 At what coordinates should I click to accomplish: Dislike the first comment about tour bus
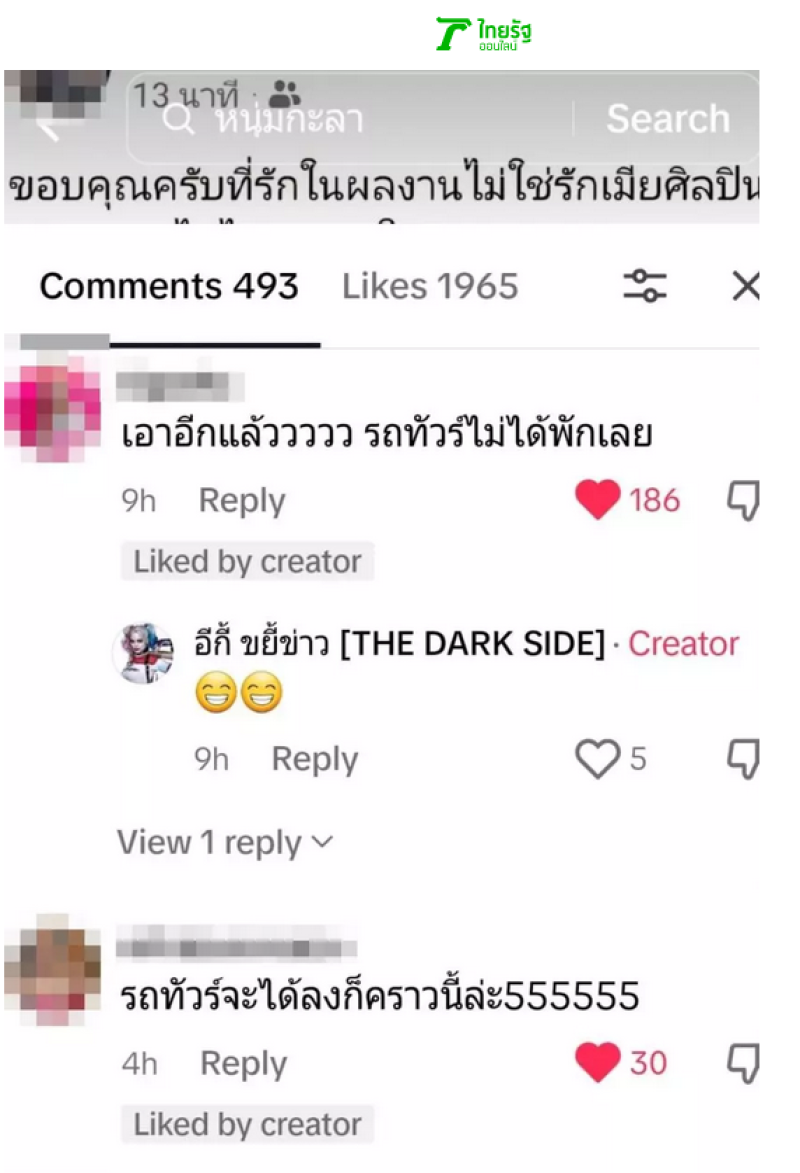point(743,500)
